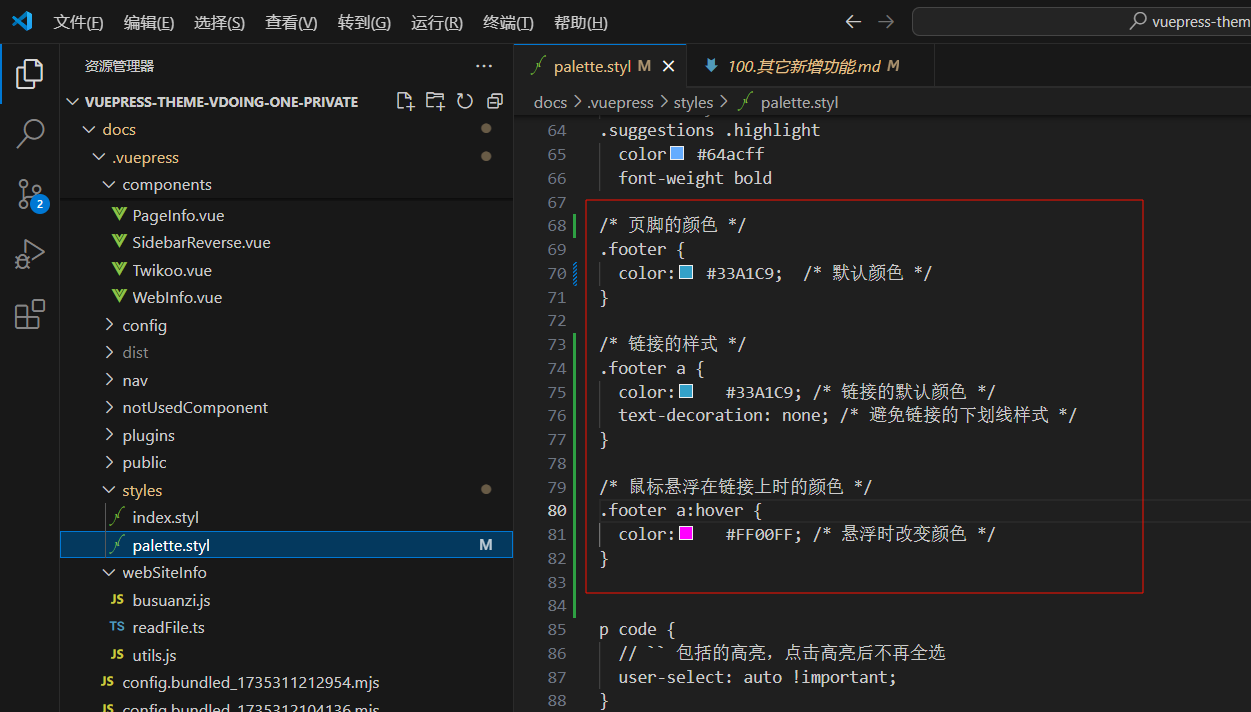Click the New Folder icon in explorer
Screen dimensions: 1251x712
coord(435,101)
